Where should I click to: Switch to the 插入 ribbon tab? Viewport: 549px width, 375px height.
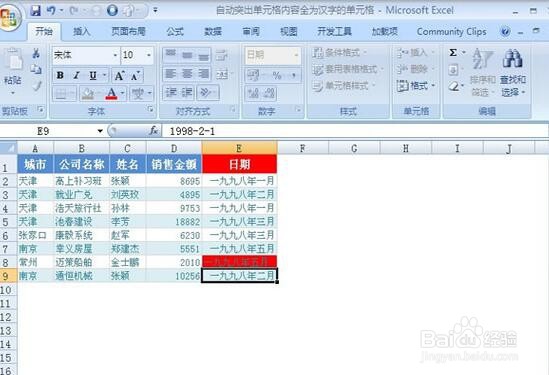click(82, 32)
